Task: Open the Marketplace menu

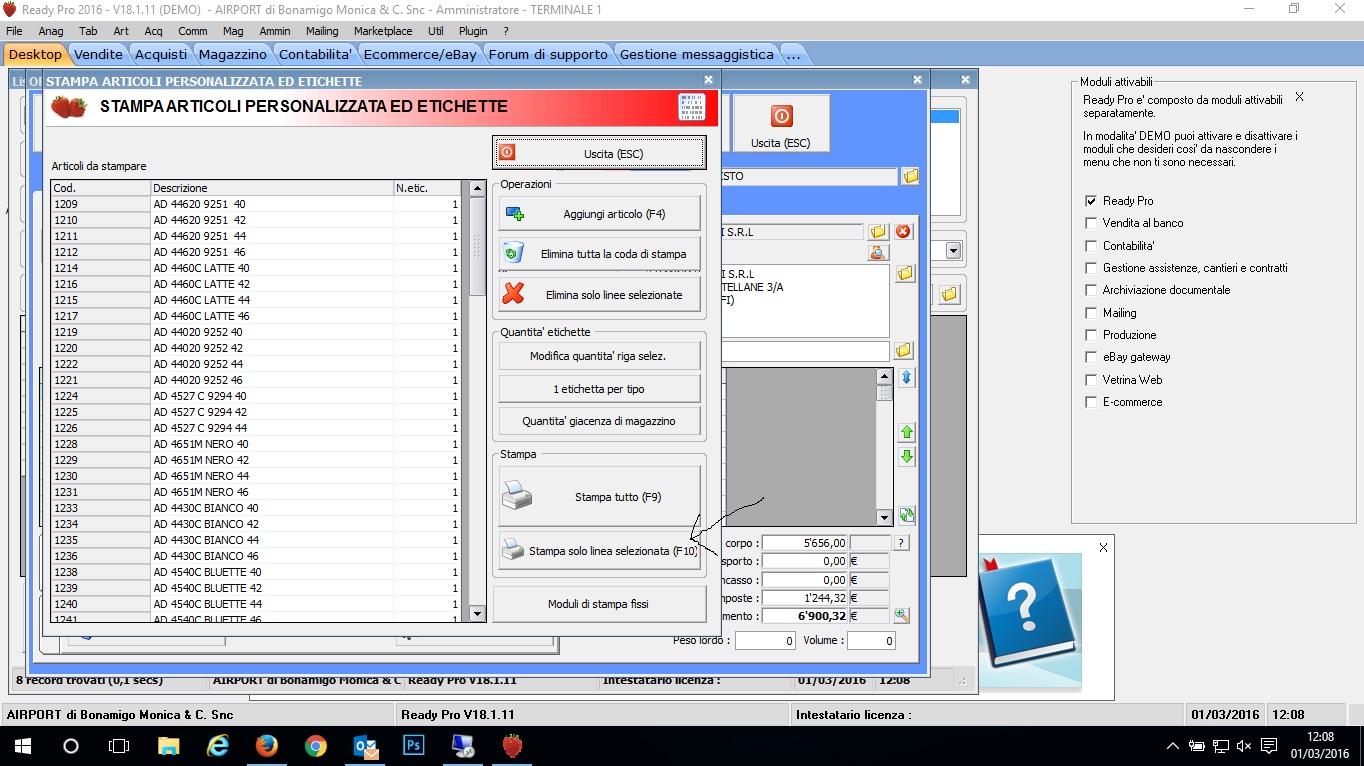Action: pos(383,31)
